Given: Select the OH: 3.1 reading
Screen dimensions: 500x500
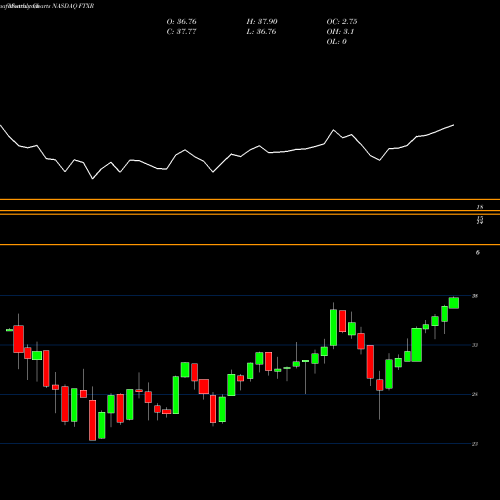Looking at the screenshot, I should 340,32.
